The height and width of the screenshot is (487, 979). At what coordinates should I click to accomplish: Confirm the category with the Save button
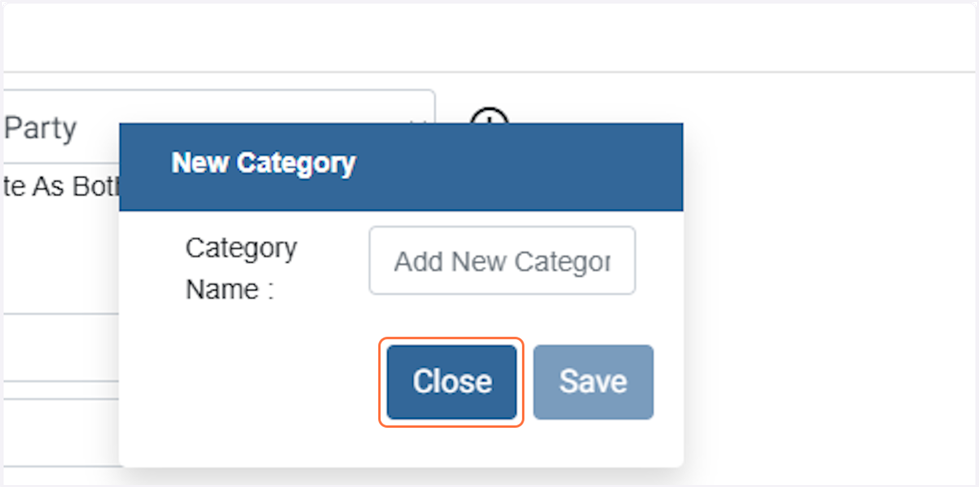593,382
